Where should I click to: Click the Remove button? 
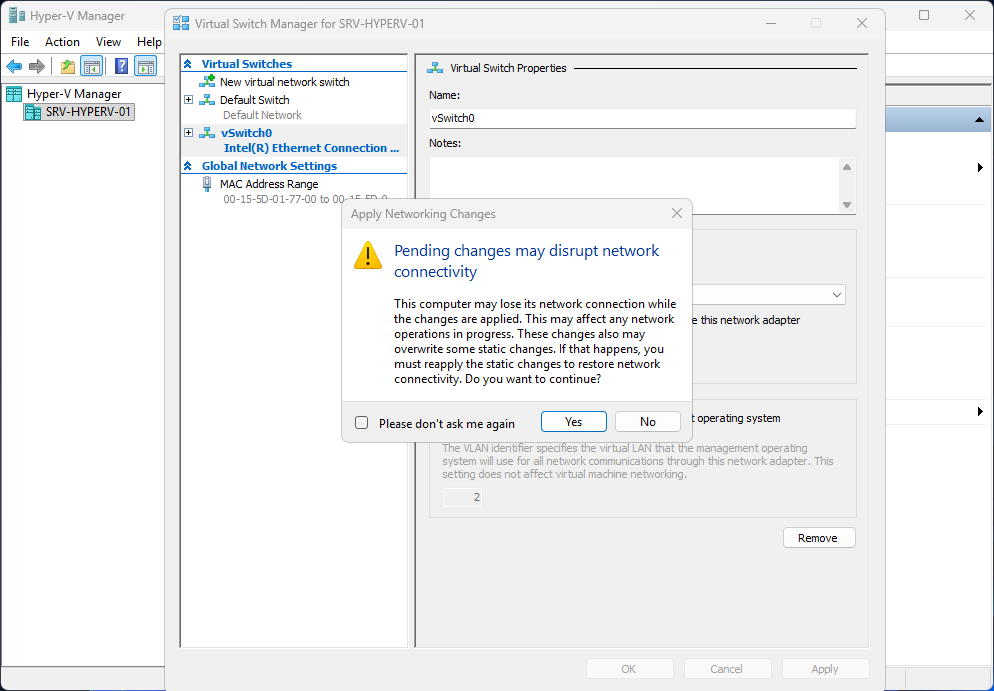tap(818, 537)
